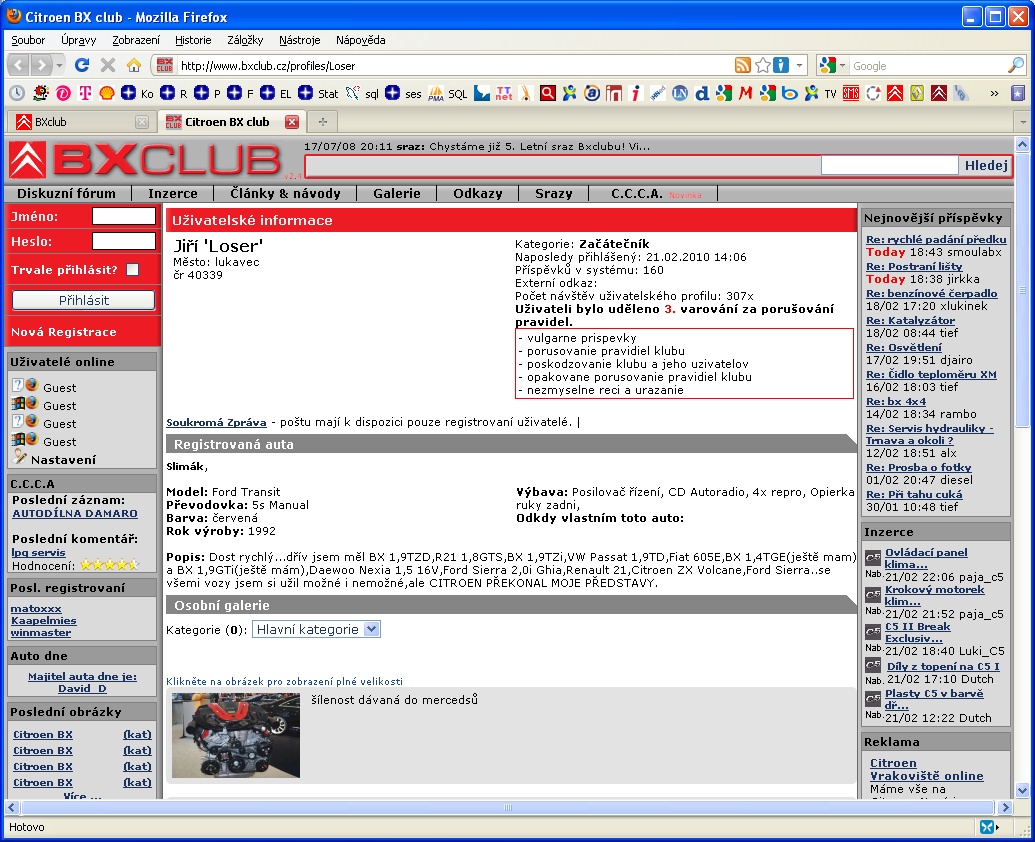Click the RSS feed icon in address bar
1035x842 pixels.
point(743,65)
